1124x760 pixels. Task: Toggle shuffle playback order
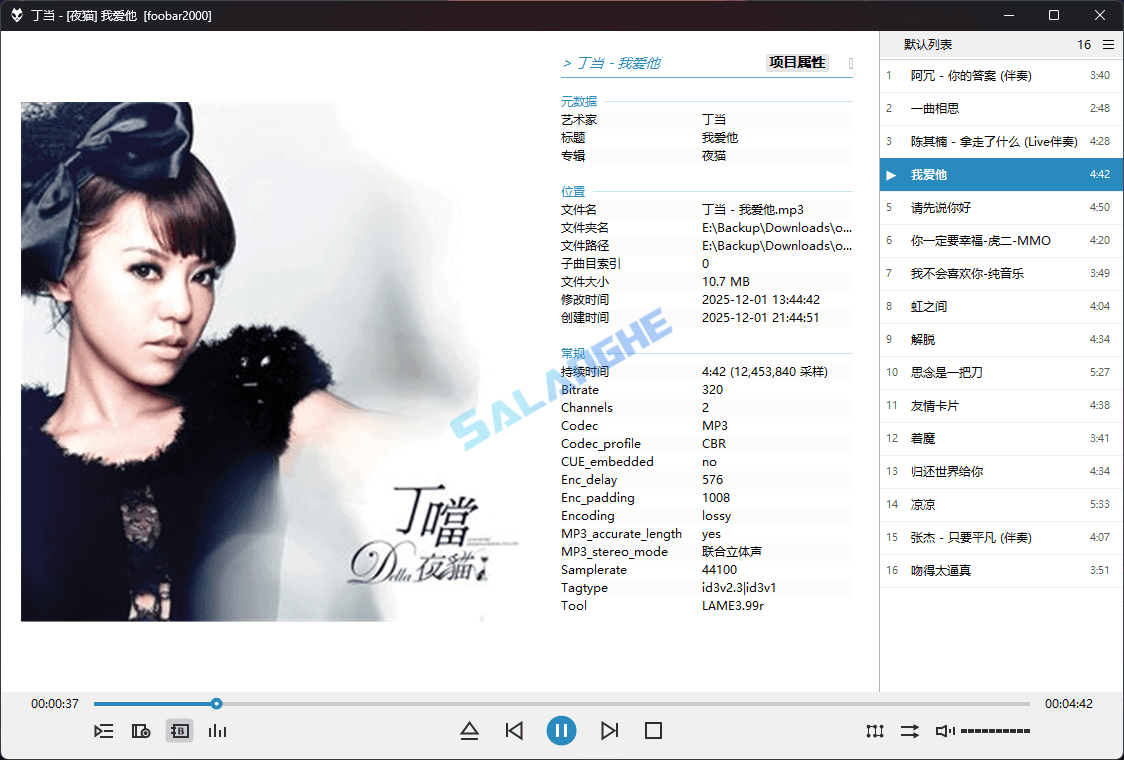(x=909, y=731)
